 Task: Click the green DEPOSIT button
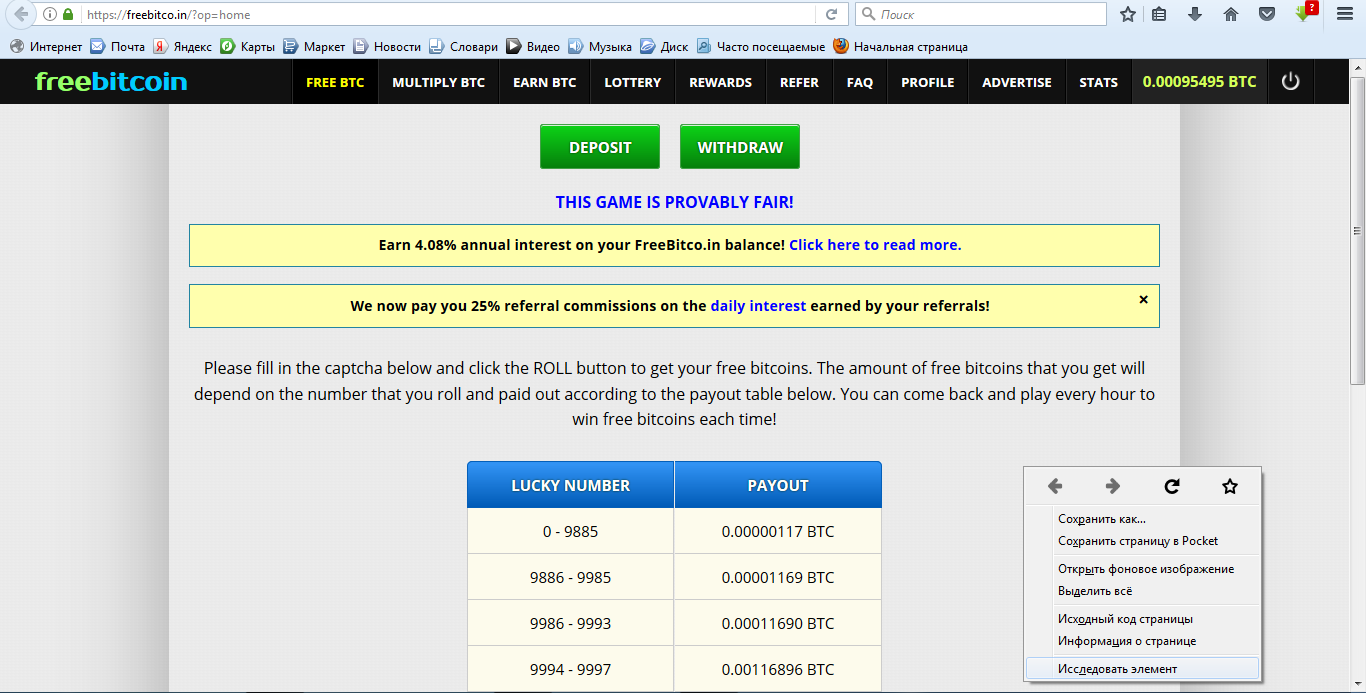(600, 147)
